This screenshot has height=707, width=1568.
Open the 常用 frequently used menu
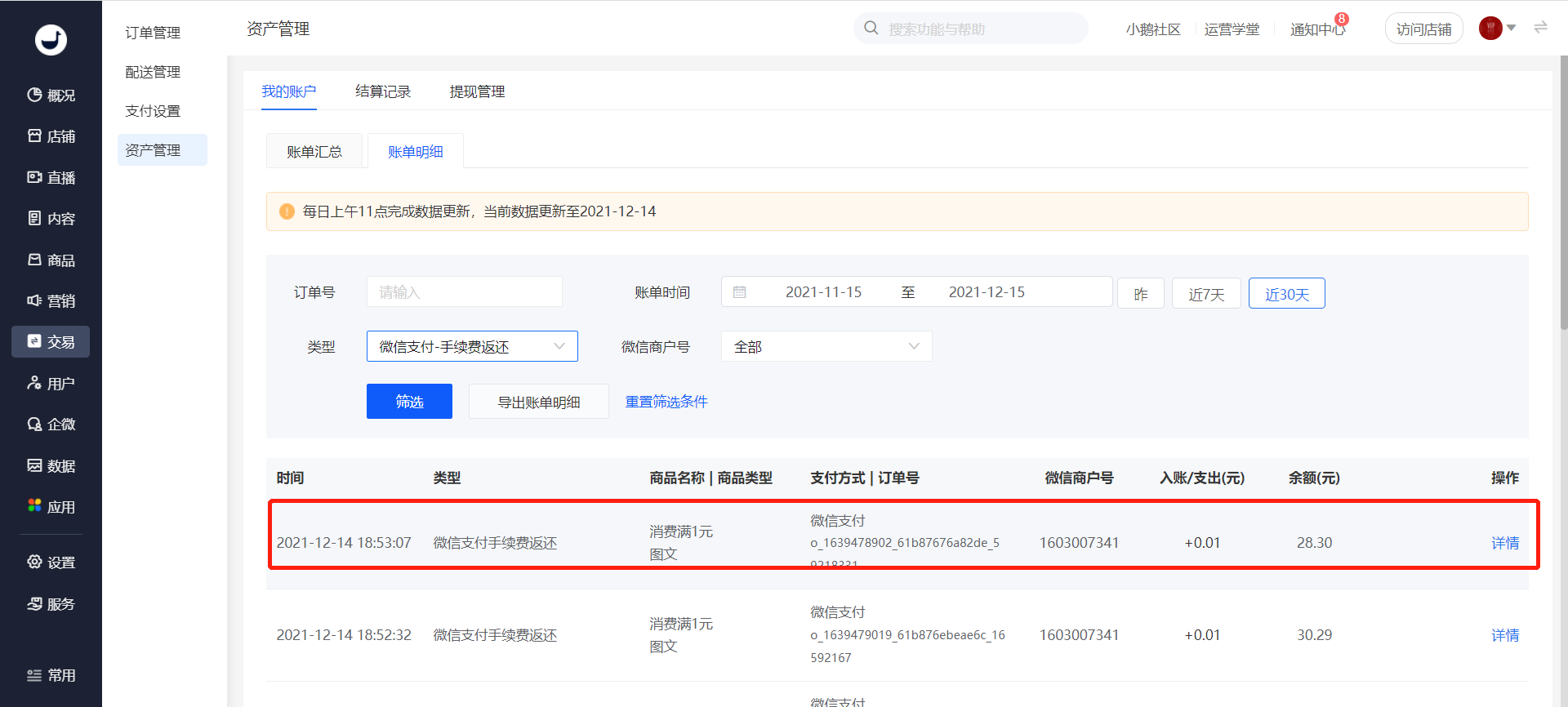[51, 675]
